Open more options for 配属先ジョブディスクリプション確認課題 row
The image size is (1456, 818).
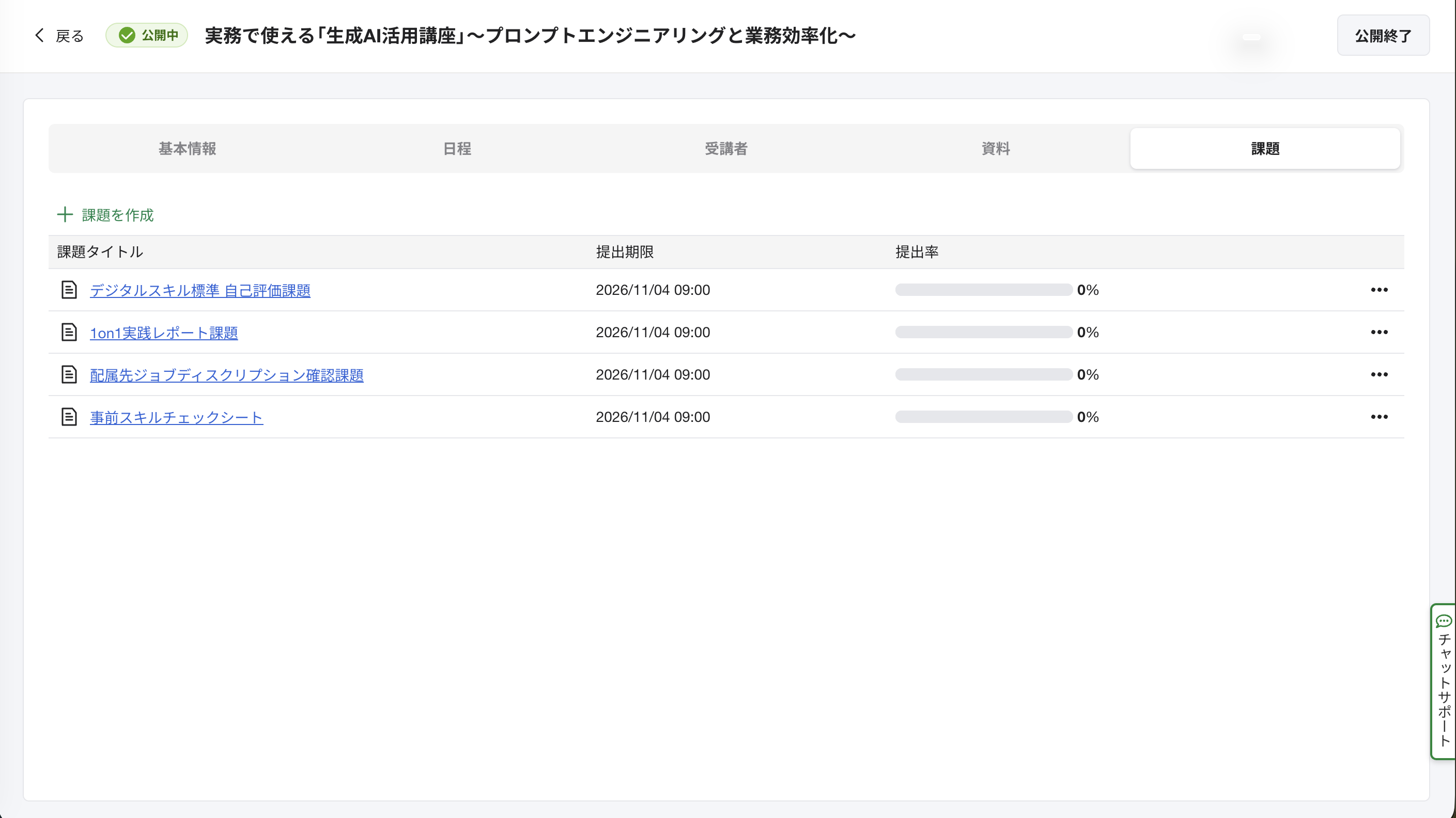click(x=1379, y=374)
